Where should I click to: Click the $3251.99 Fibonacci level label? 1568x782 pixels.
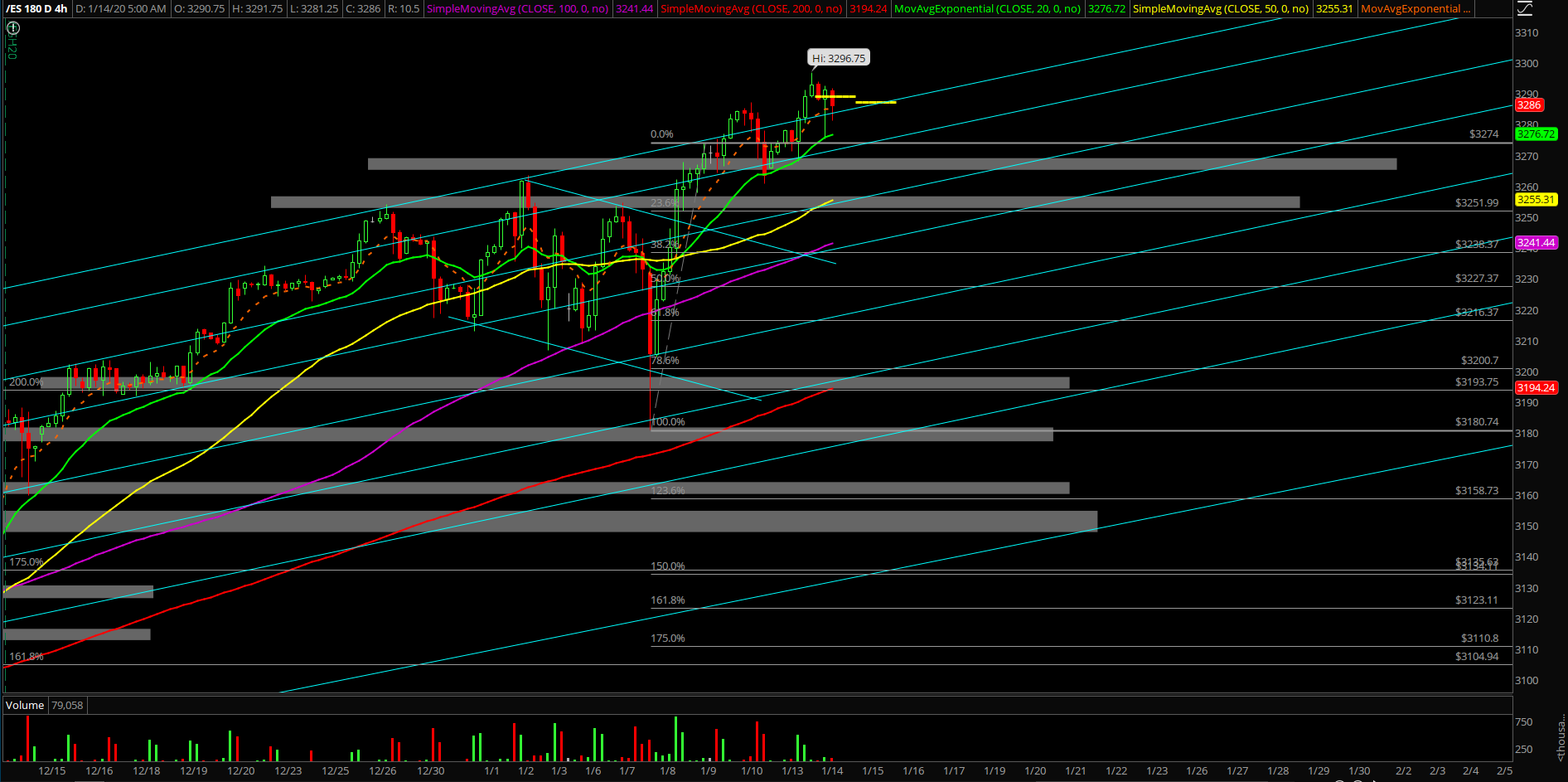pyautogui.click(x=1477, y=203)
